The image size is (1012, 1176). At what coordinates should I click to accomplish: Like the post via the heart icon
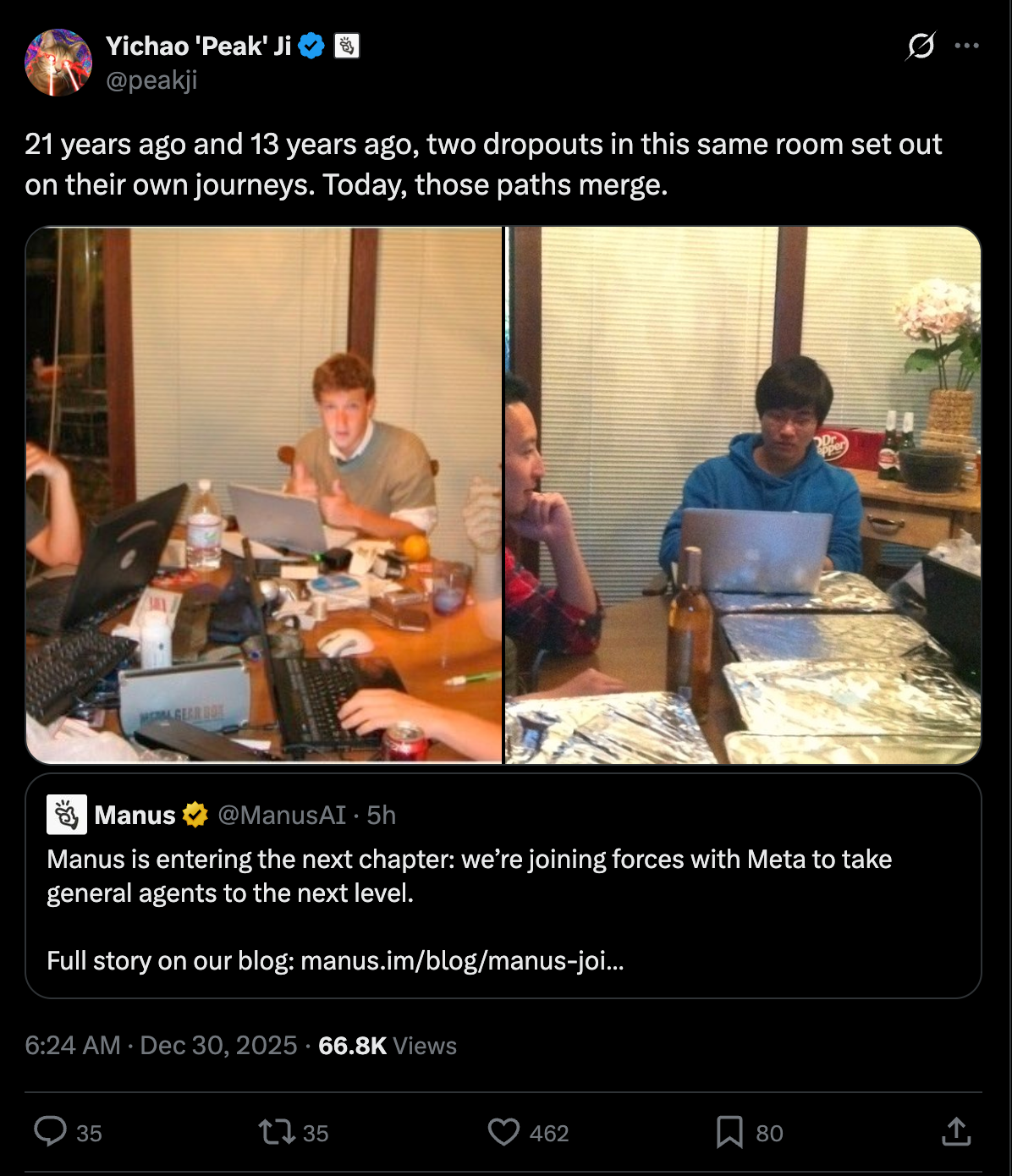tap(505, 1132)
